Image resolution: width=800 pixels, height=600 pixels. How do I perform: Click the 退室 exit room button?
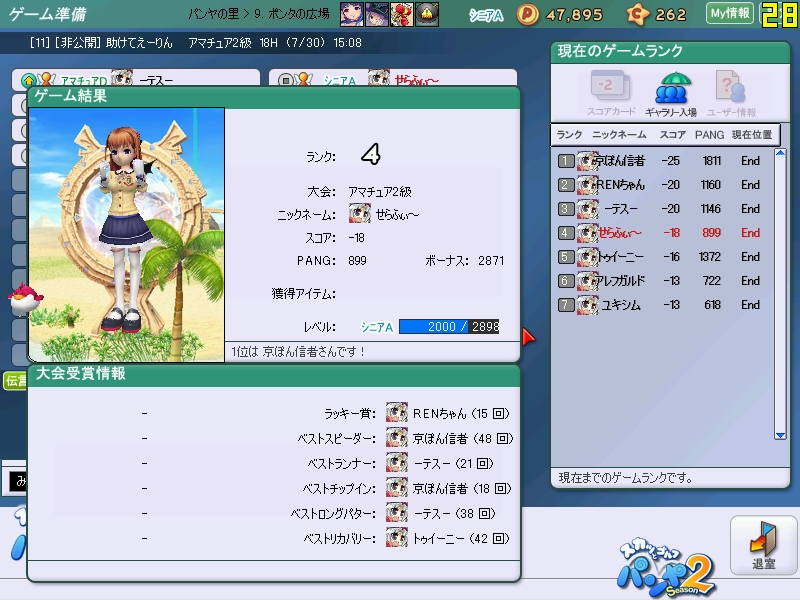click(x=763, y=545)
